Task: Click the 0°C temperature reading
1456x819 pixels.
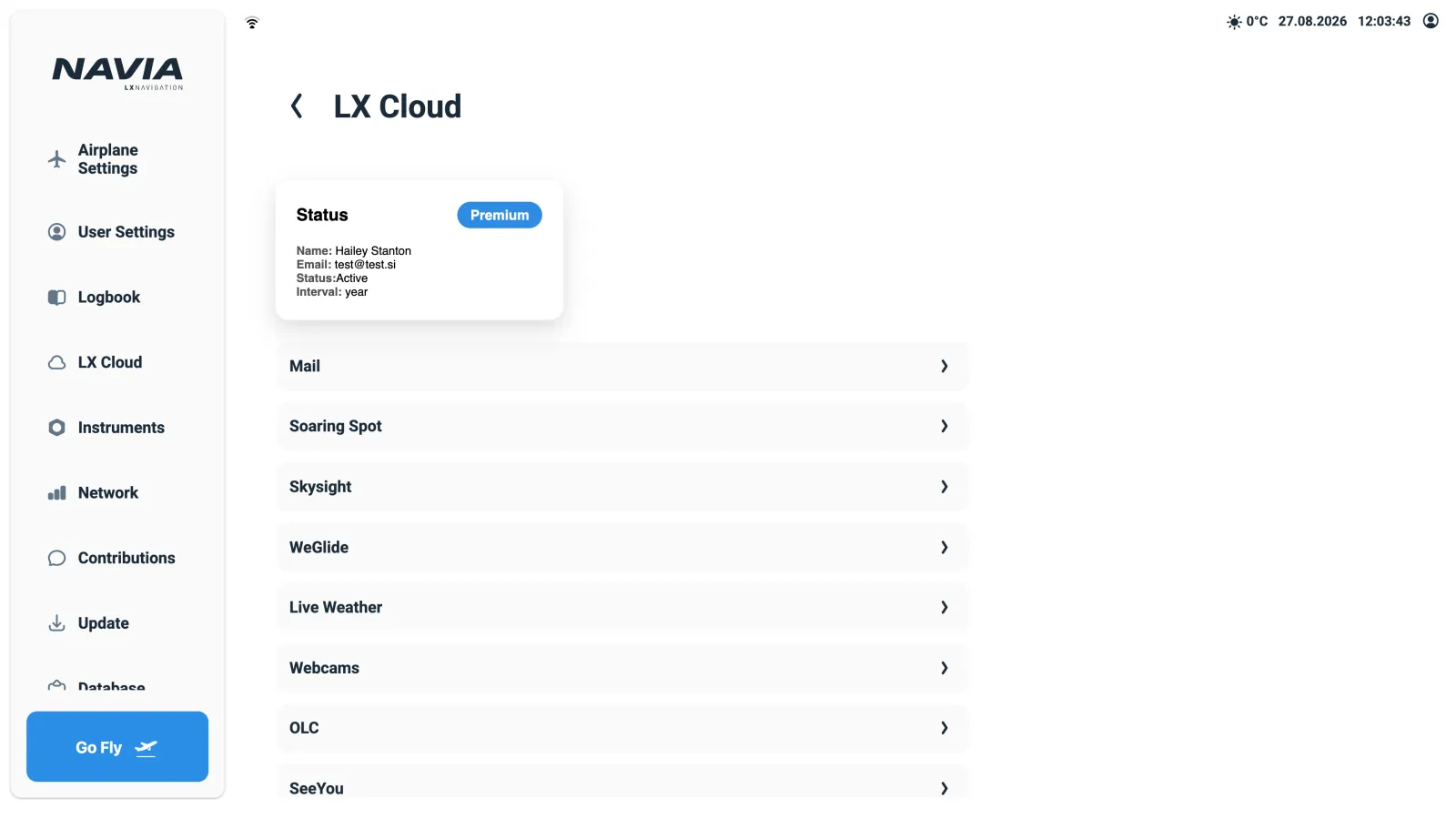Action: (1257, 21)
